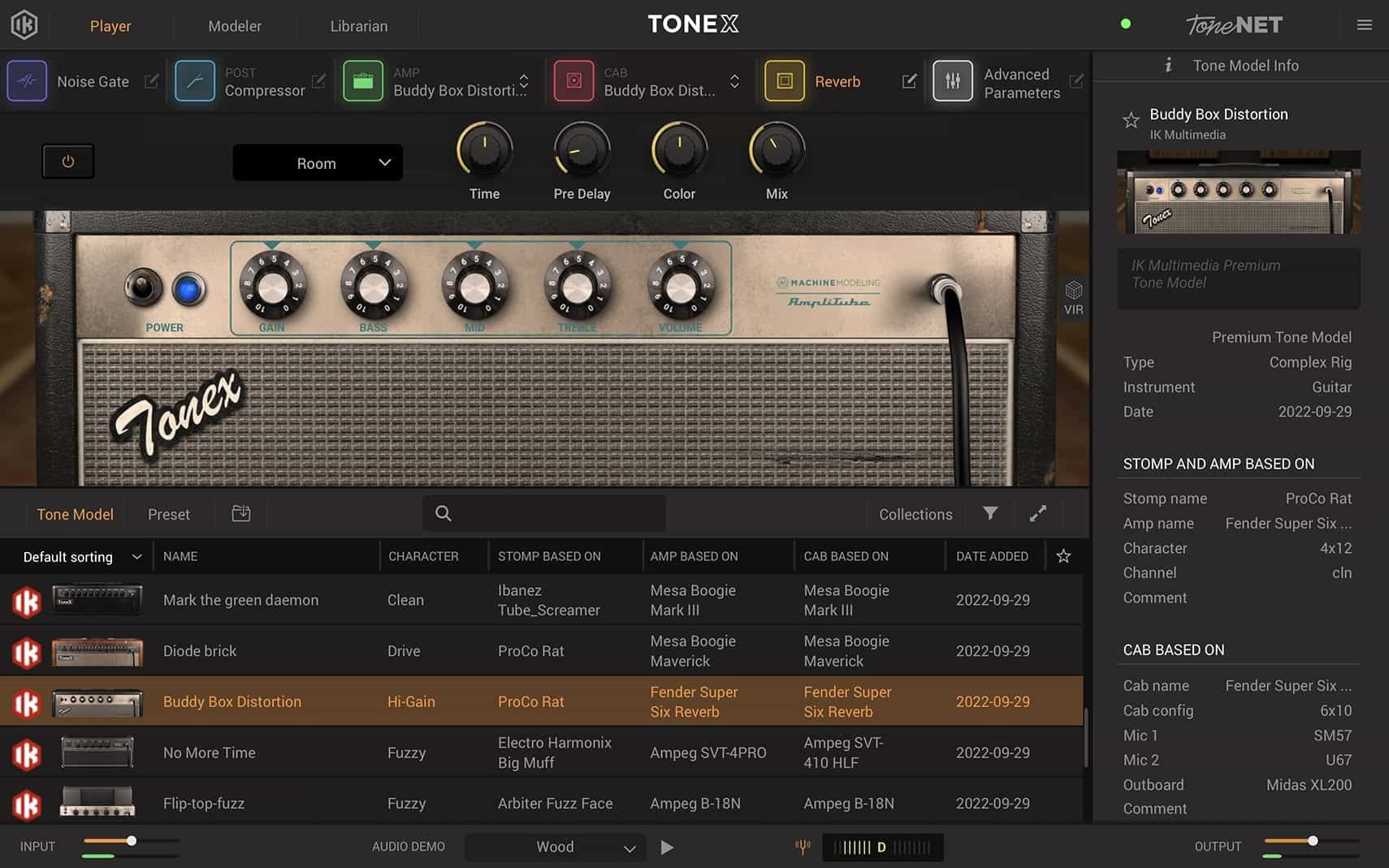Open Compressor edit panel
The height and width of the screenshot is (868, 1389).
pyautogui.click(x=318, y=81)
